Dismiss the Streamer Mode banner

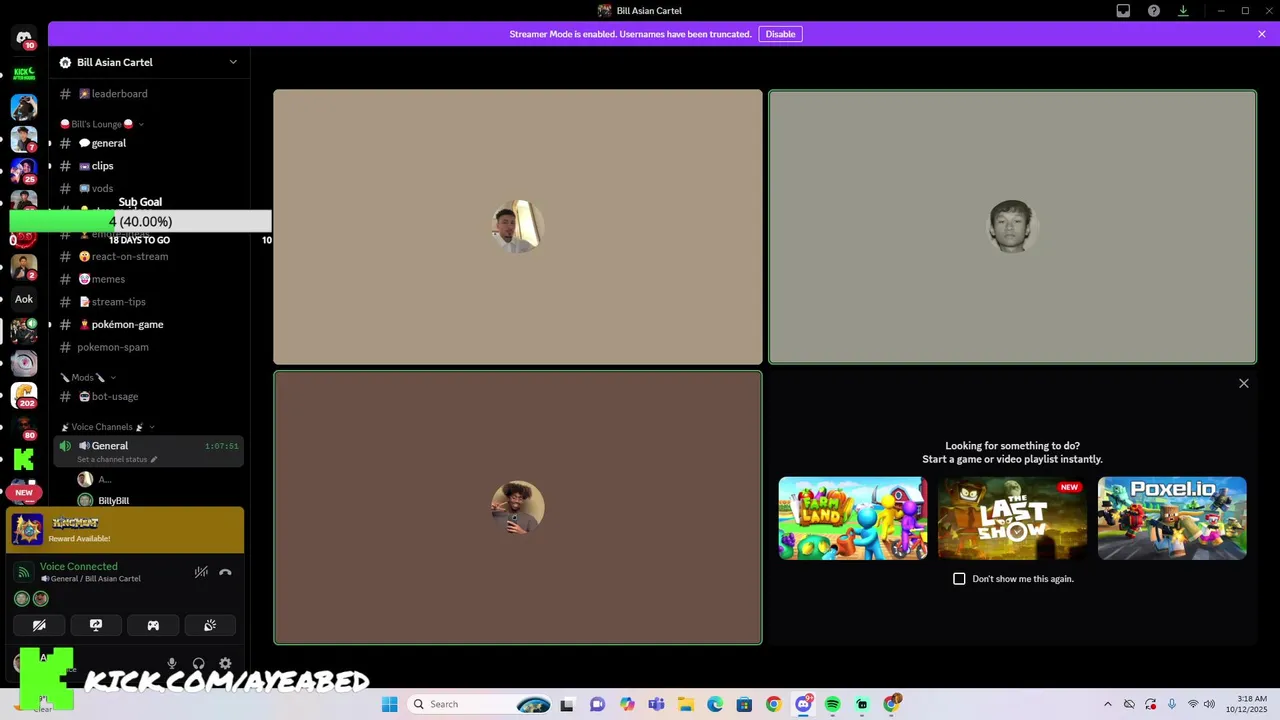1262,34
